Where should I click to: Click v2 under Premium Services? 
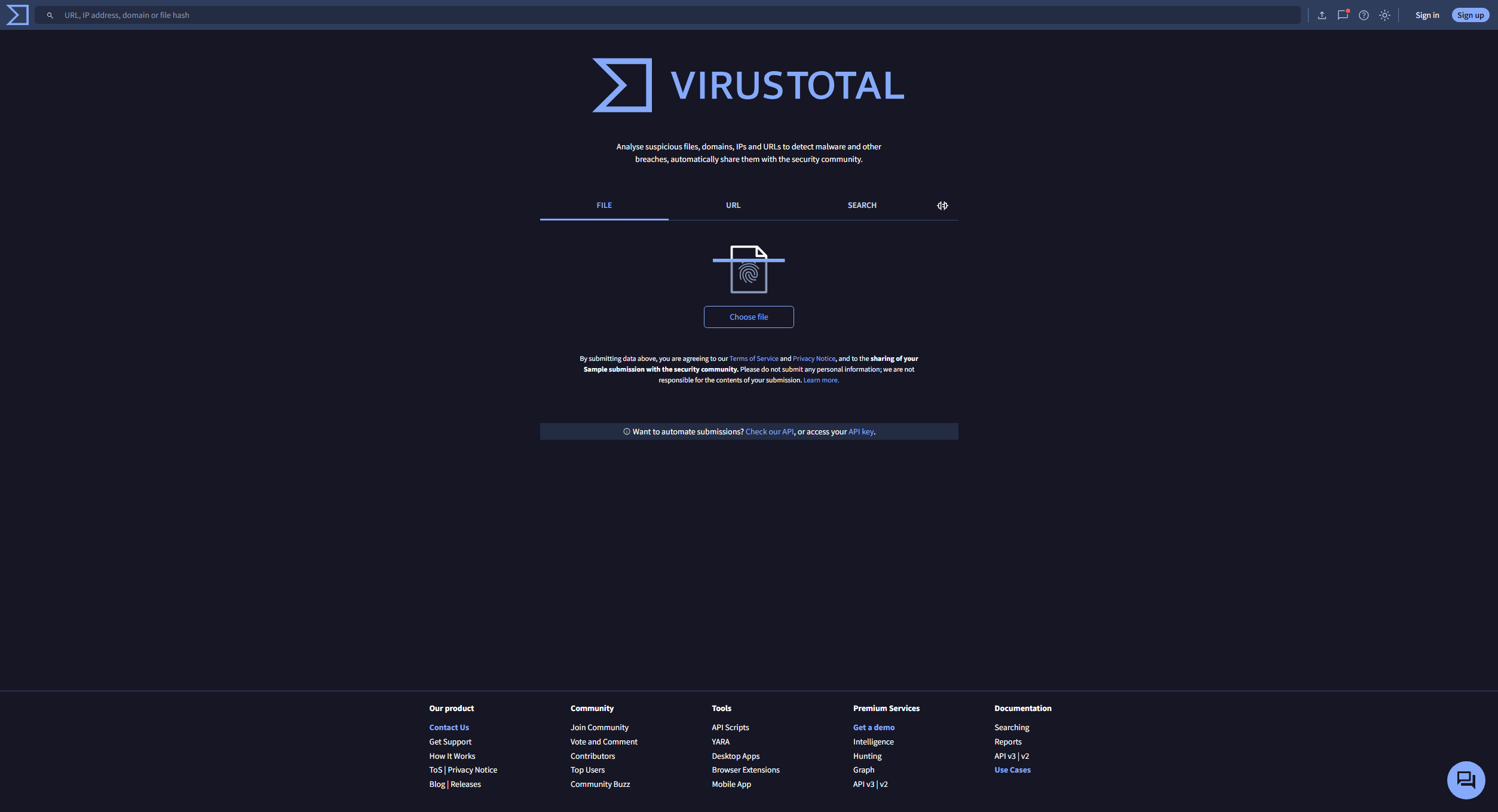[x=884, y=784]
